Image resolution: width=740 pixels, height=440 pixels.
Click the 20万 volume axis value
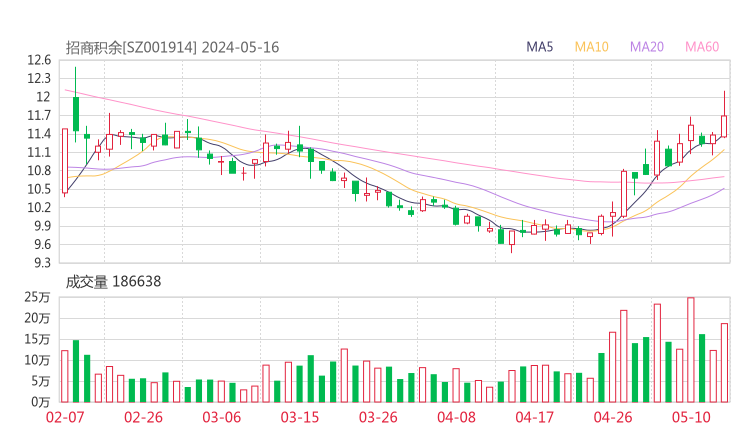pos(37,318)
